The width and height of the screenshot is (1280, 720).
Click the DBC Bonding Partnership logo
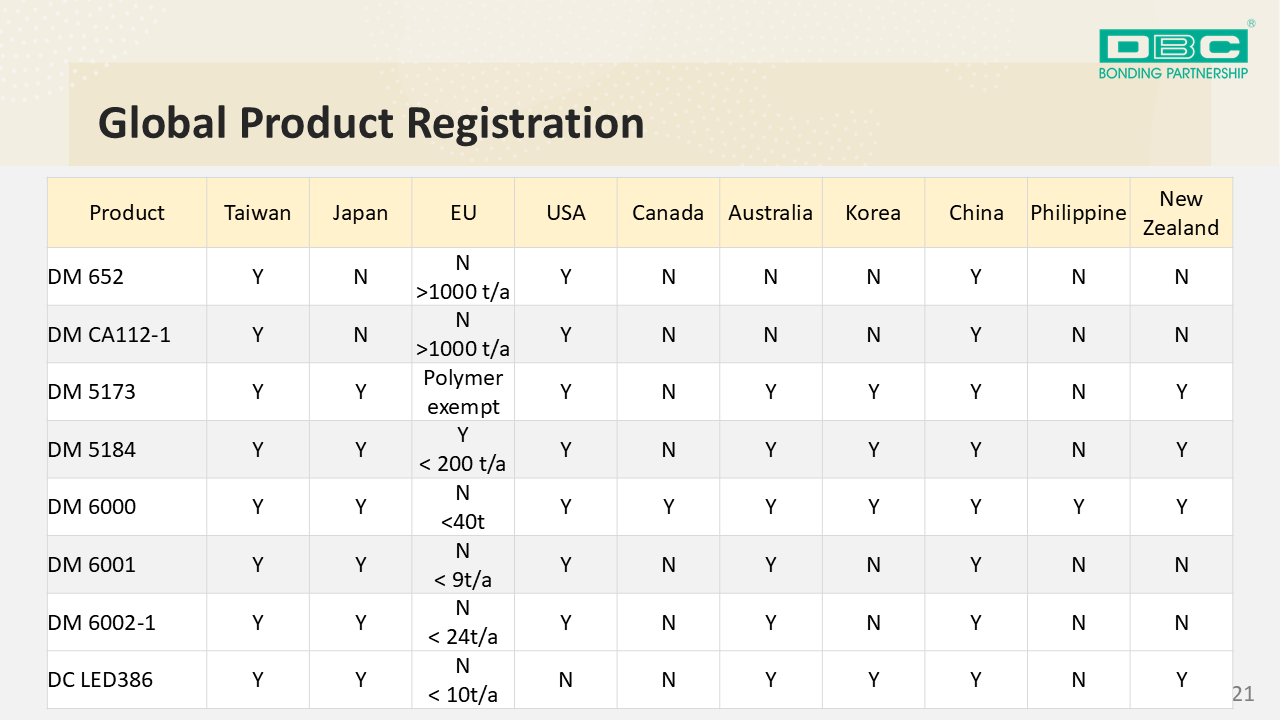1173,53
